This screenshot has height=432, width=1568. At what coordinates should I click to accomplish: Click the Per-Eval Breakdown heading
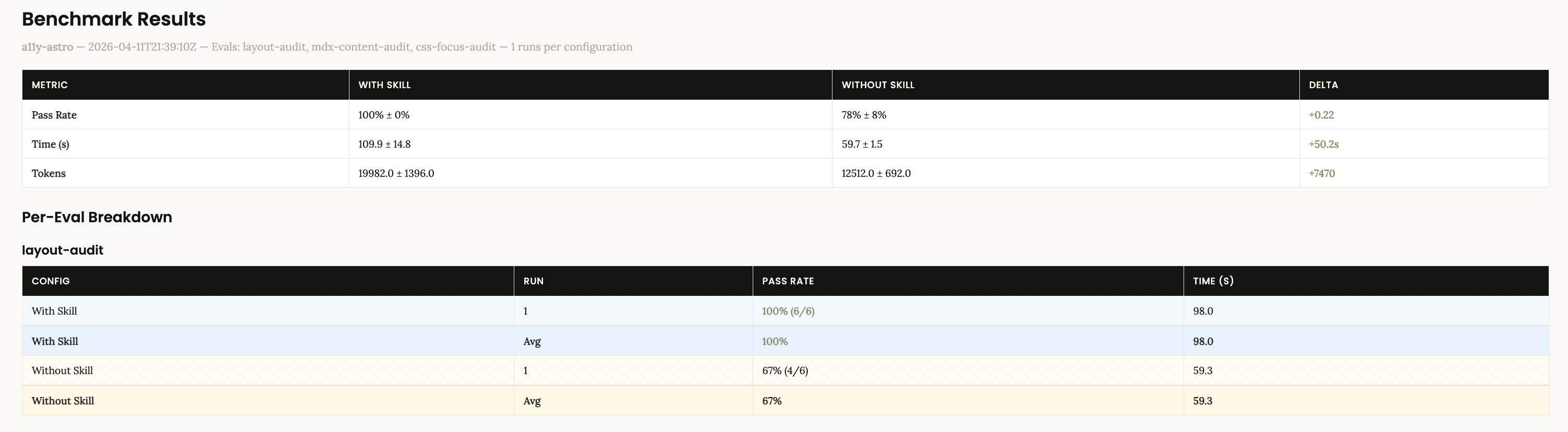coord(97,217)
